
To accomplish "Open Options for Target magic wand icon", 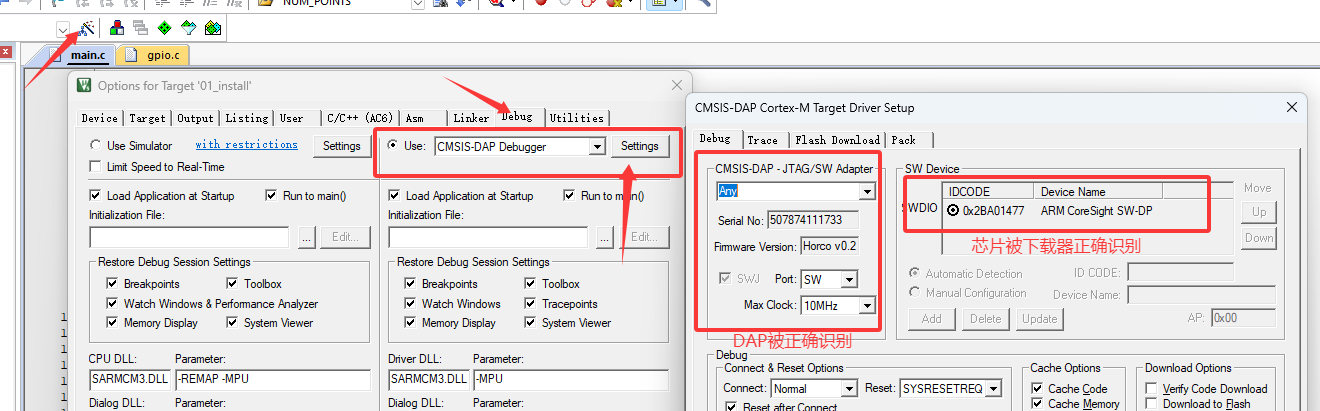I will (x=87, y=28).
